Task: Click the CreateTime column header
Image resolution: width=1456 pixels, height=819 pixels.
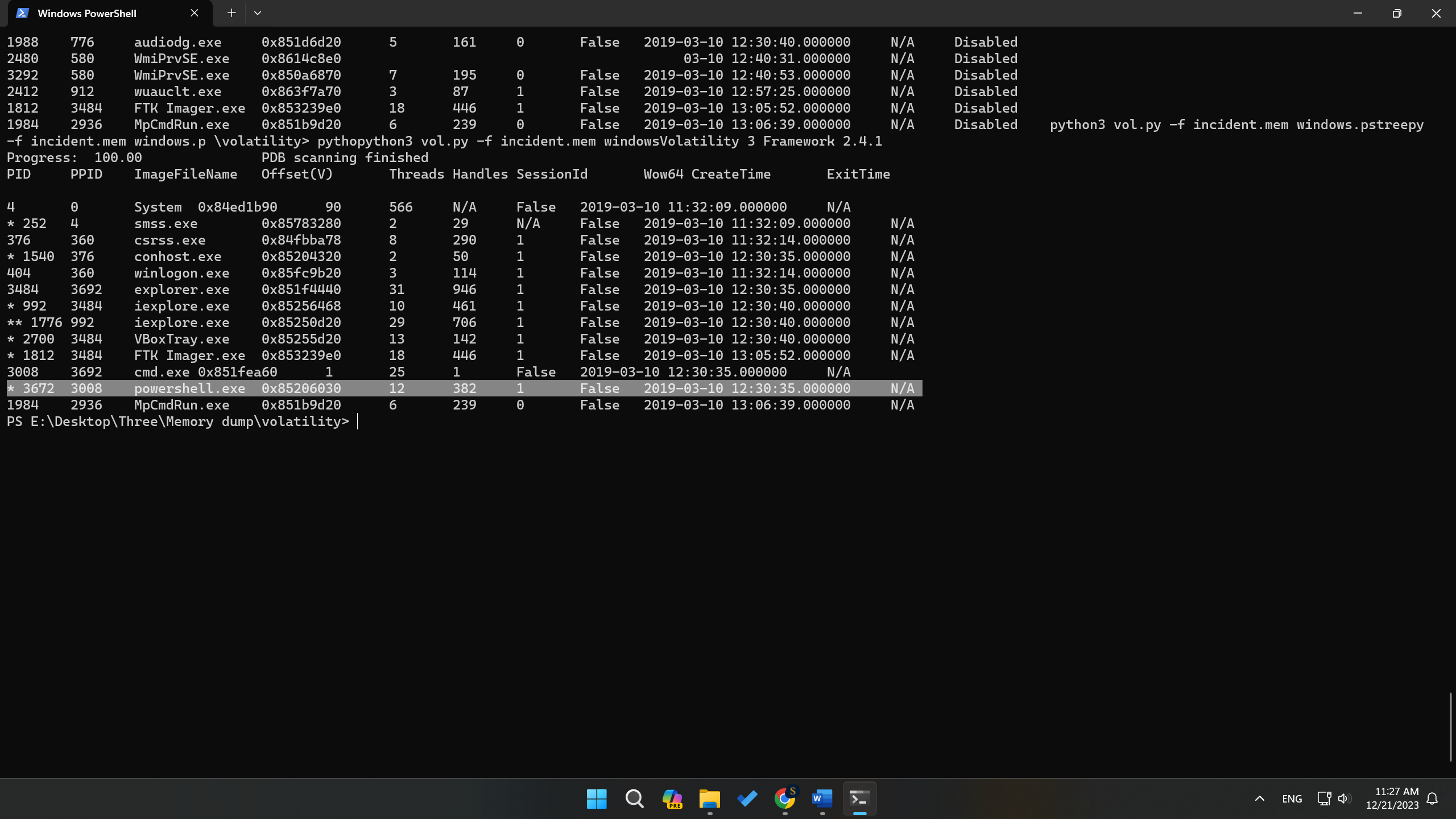Action: click(731, 174)
